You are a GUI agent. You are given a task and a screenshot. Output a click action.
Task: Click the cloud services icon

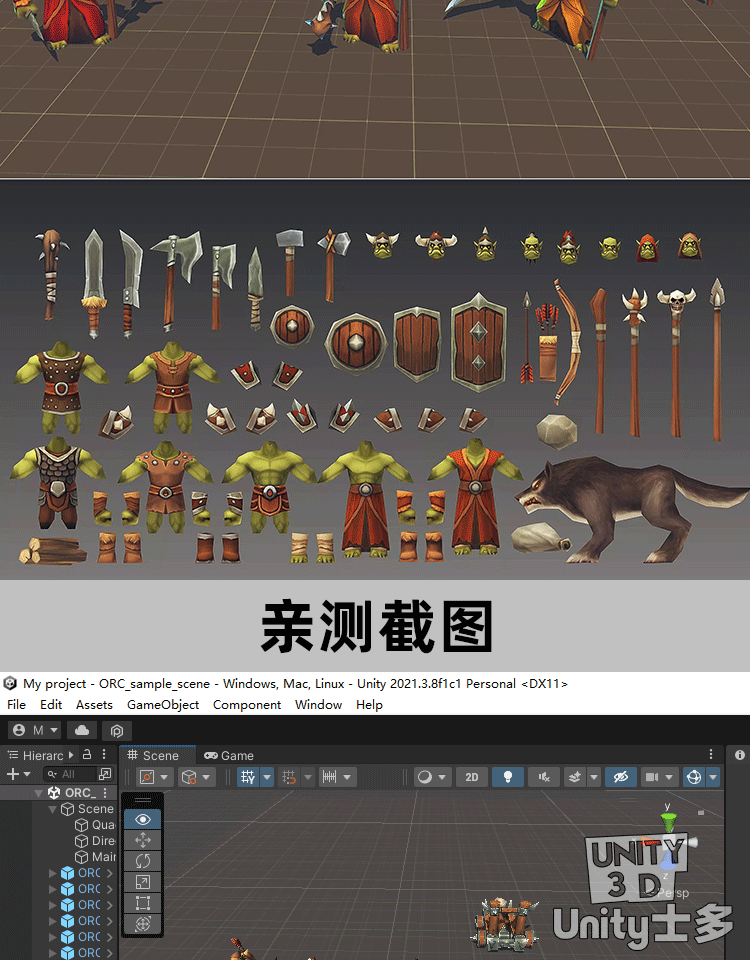[82, 730]
